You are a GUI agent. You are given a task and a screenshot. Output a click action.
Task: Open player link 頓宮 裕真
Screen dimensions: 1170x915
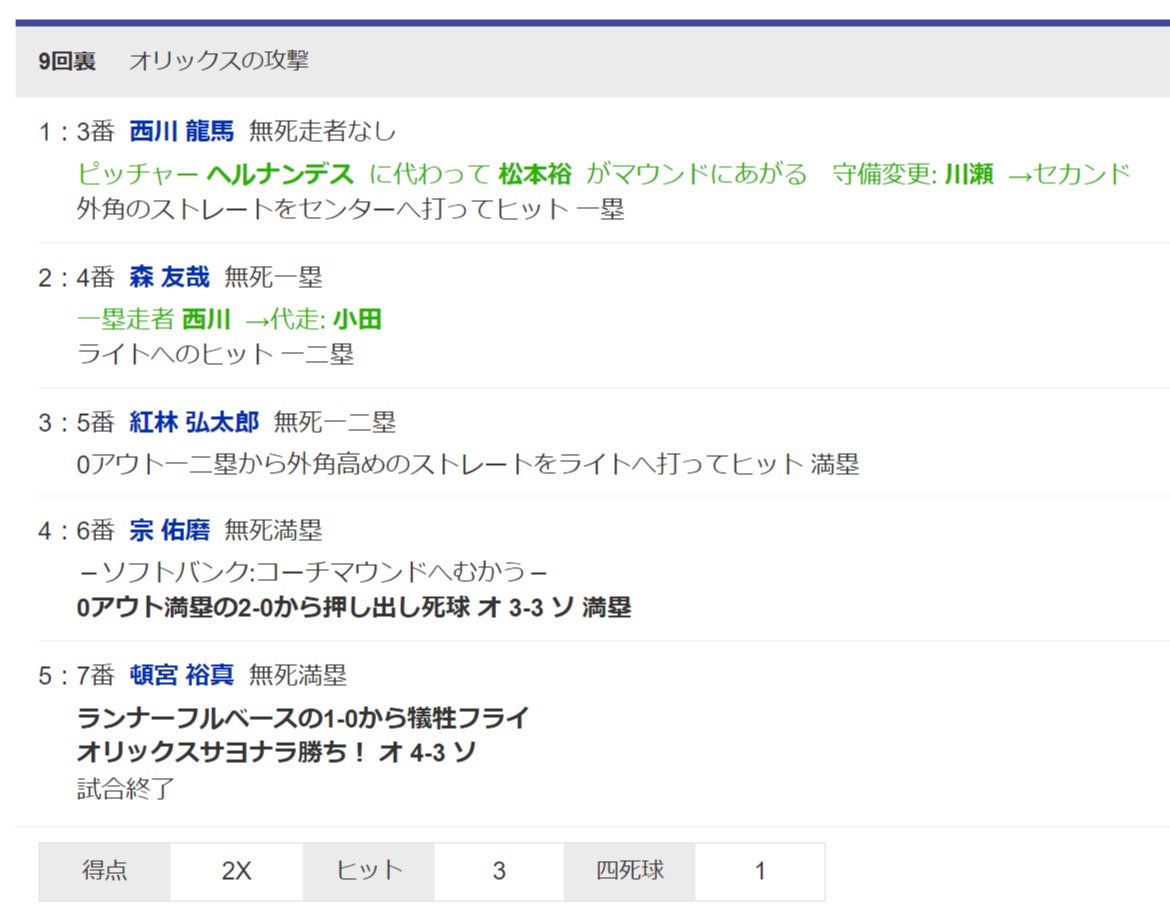click(x=181, y=675)
